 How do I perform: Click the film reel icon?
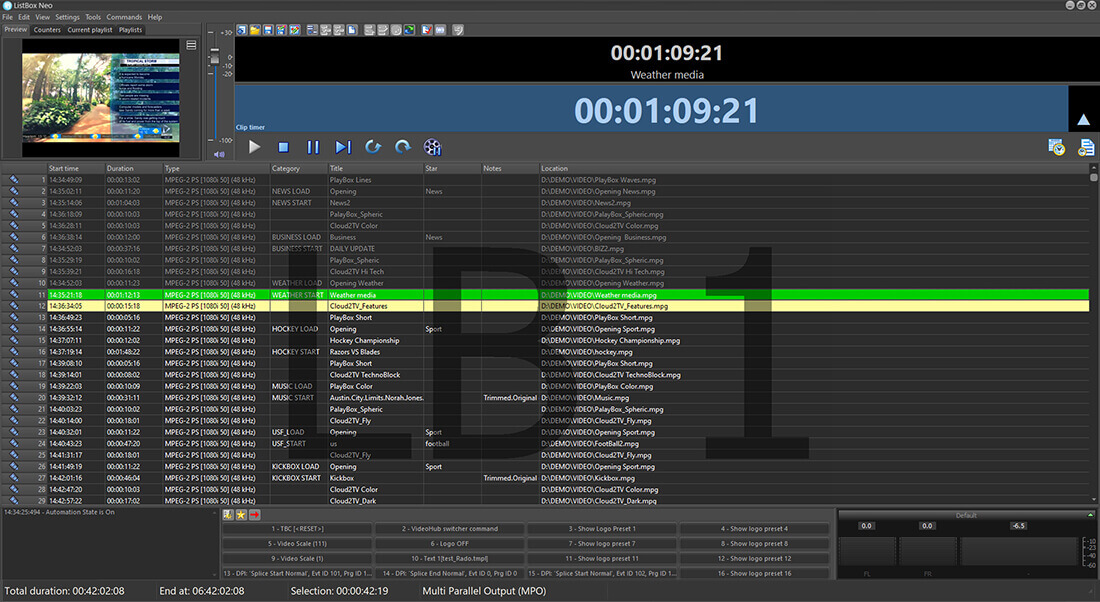(x=432, y=147)
